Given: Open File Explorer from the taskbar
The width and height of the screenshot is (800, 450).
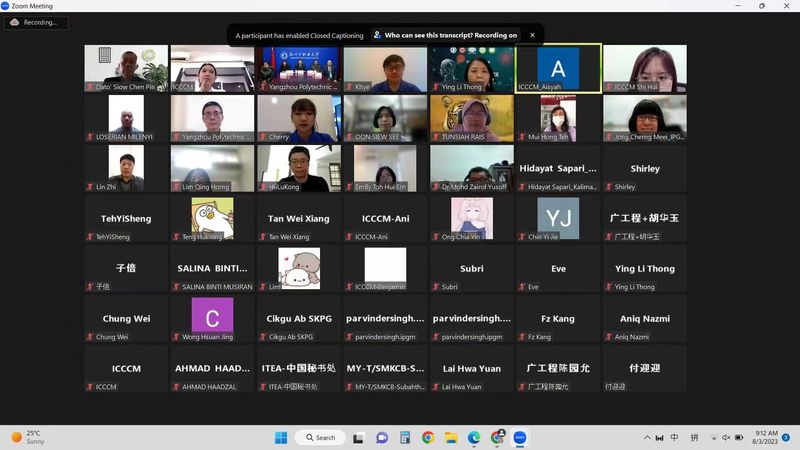Looking at the screenshot, I should pos(451,437).
